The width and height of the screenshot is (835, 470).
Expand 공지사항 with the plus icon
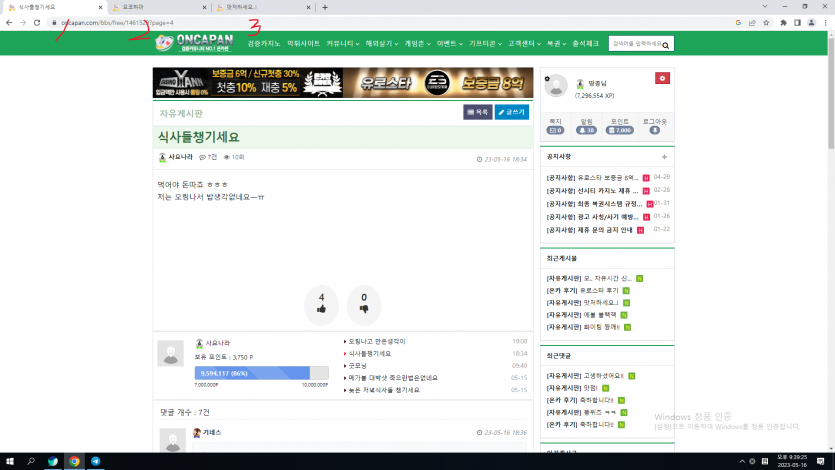(664, 157)
